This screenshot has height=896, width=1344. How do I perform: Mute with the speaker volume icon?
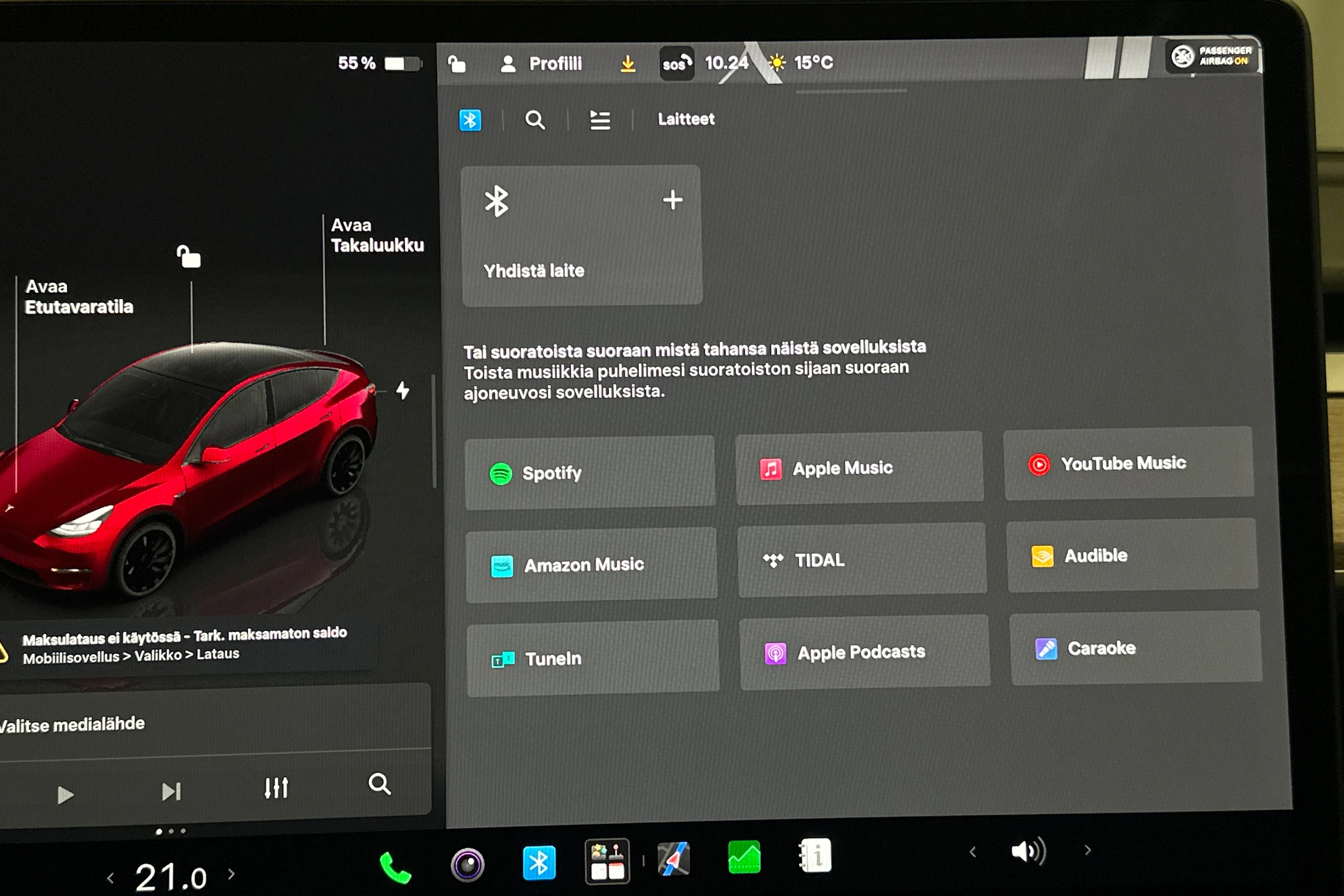[x=1028, y=851]
